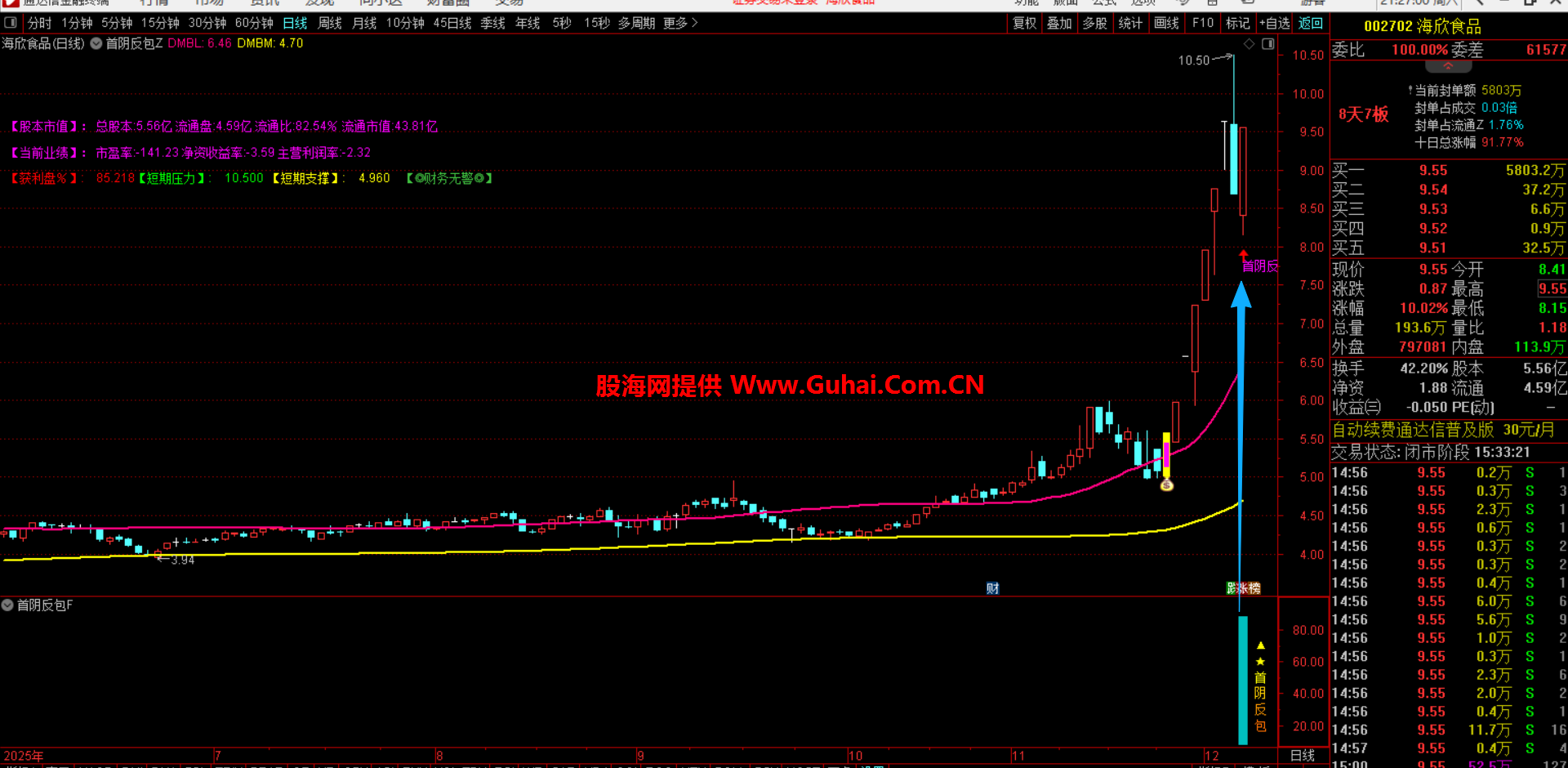The image size is (1568, 768).
Task: Select the 15秒 period tab
Action: [597, 23]
